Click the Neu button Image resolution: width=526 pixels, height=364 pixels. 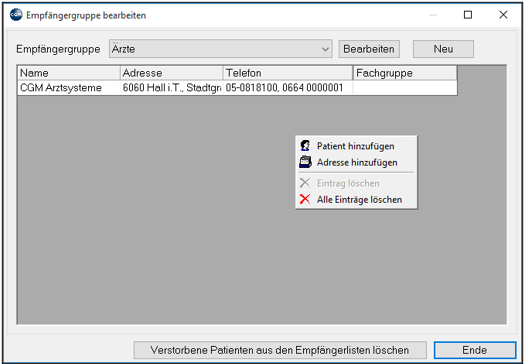pos(443,49)
